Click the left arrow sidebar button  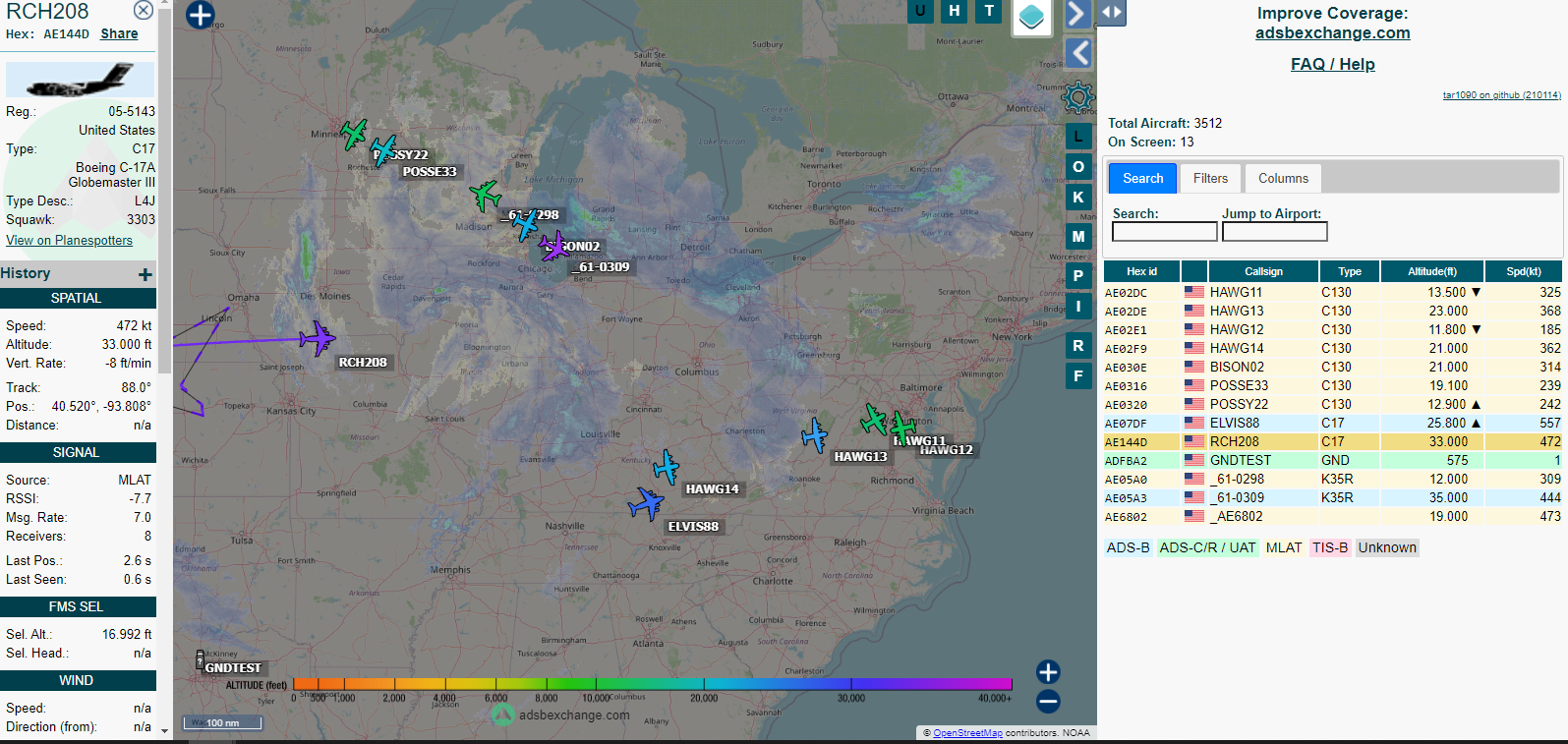(1078, 53)
